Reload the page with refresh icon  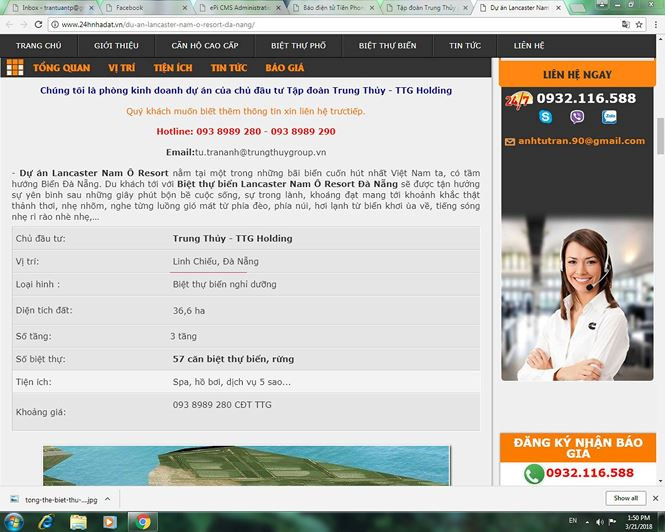38,25
